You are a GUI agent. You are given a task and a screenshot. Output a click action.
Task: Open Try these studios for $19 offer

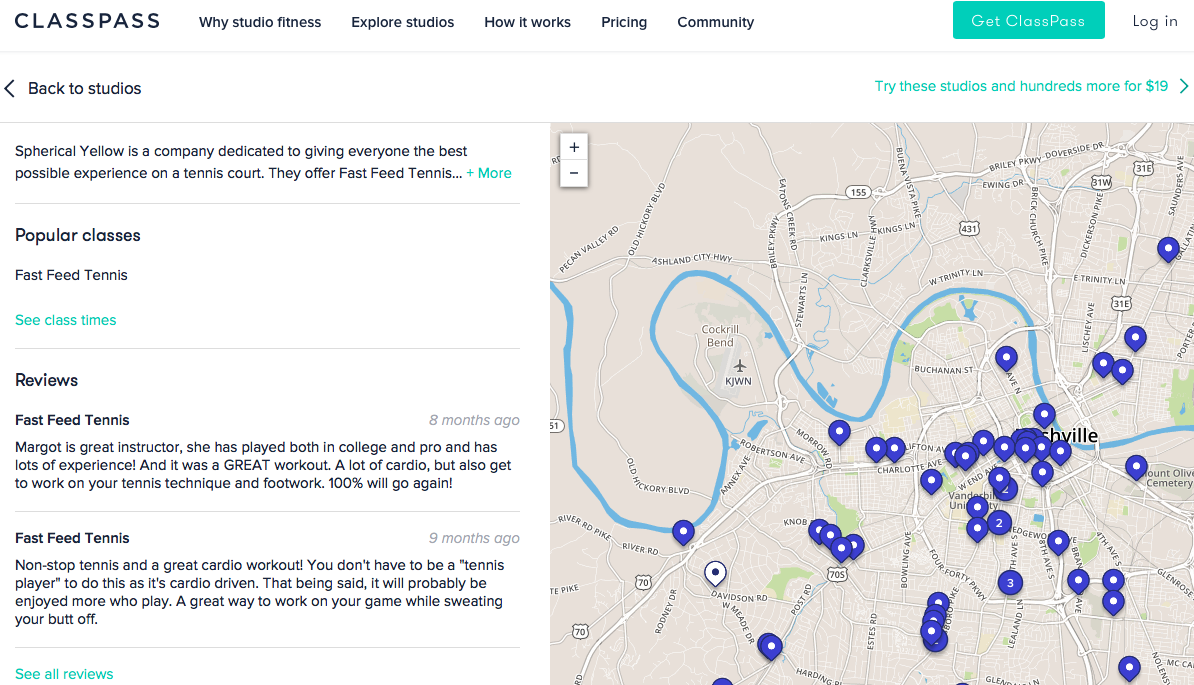coord(1021,86)
